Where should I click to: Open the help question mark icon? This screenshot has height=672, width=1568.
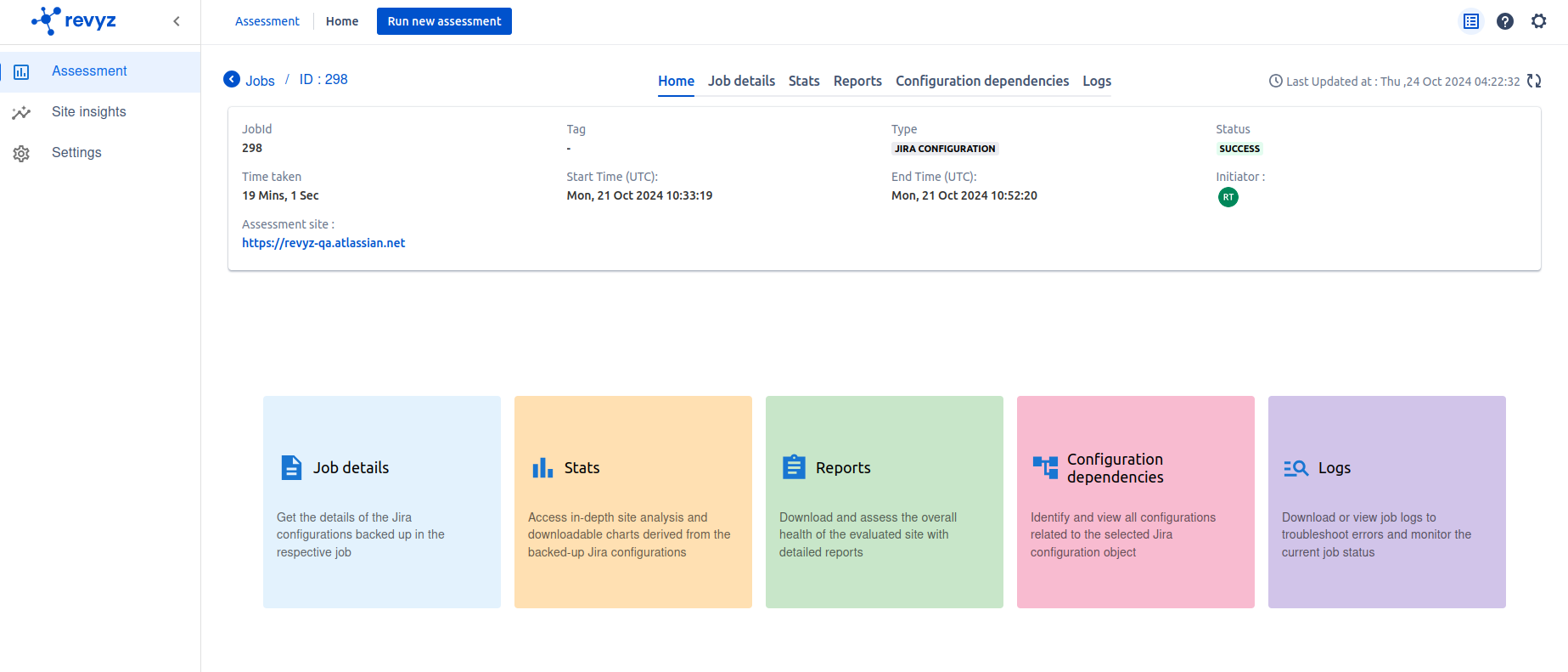pos(1505,21)
